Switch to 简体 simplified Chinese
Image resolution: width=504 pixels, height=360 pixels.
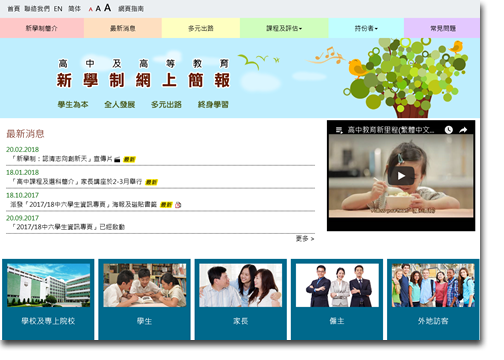click(x=74, y=9)
